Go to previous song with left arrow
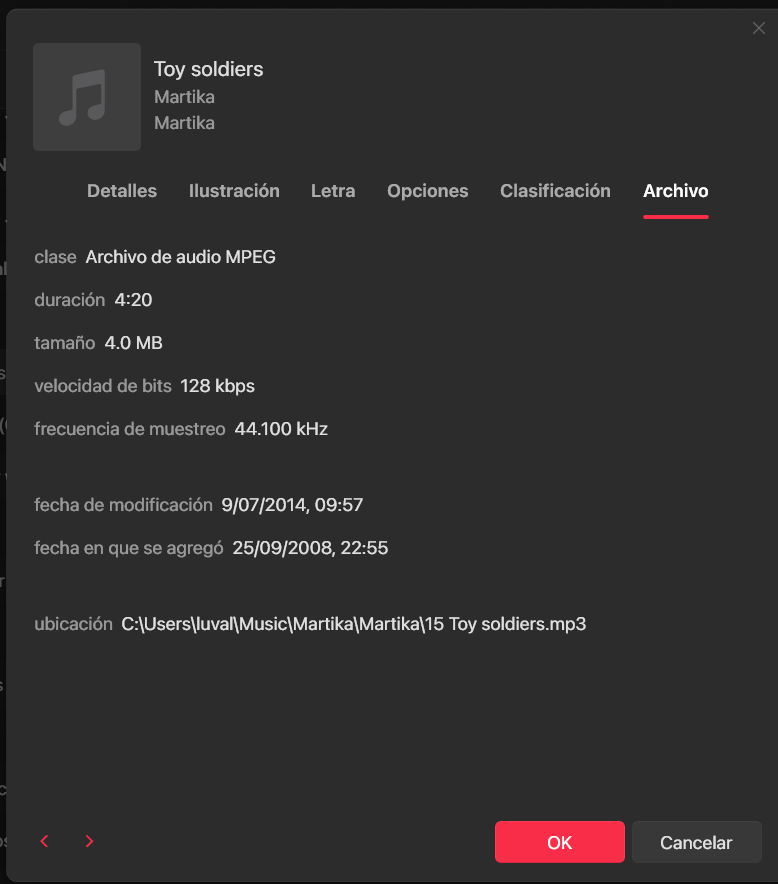The height and width of the screenshot is (884, 778). tap(45, 841)
